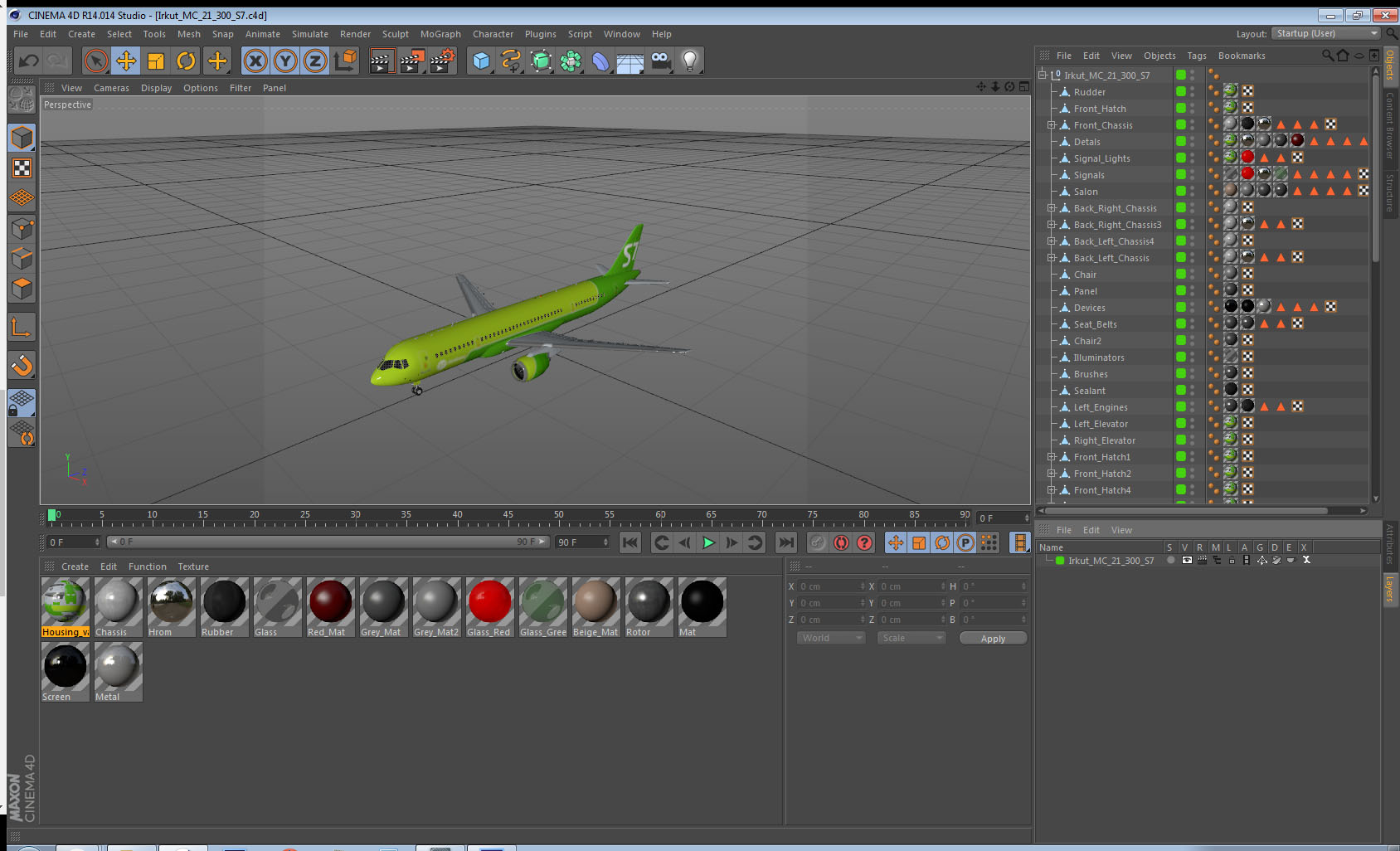Toggle green layer flag for Salon
1400x851 pixels.
pyautogui.click(x=1180, y=191)
